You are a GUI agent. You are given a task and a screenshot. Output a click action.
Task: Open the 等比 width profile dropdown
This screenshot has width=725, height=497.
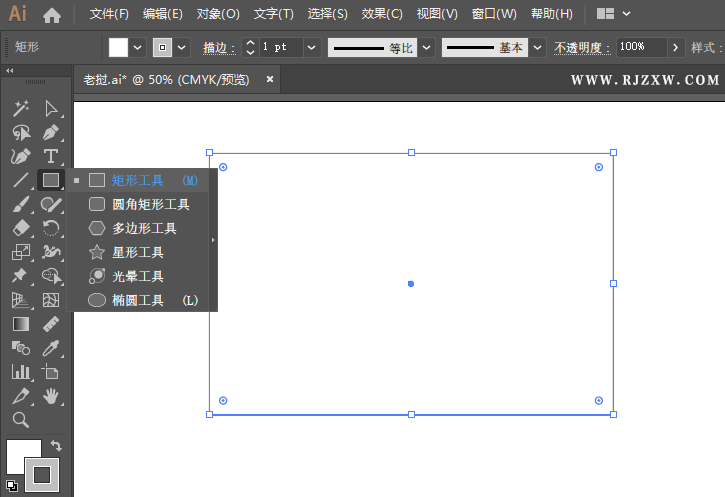[427, 47]
